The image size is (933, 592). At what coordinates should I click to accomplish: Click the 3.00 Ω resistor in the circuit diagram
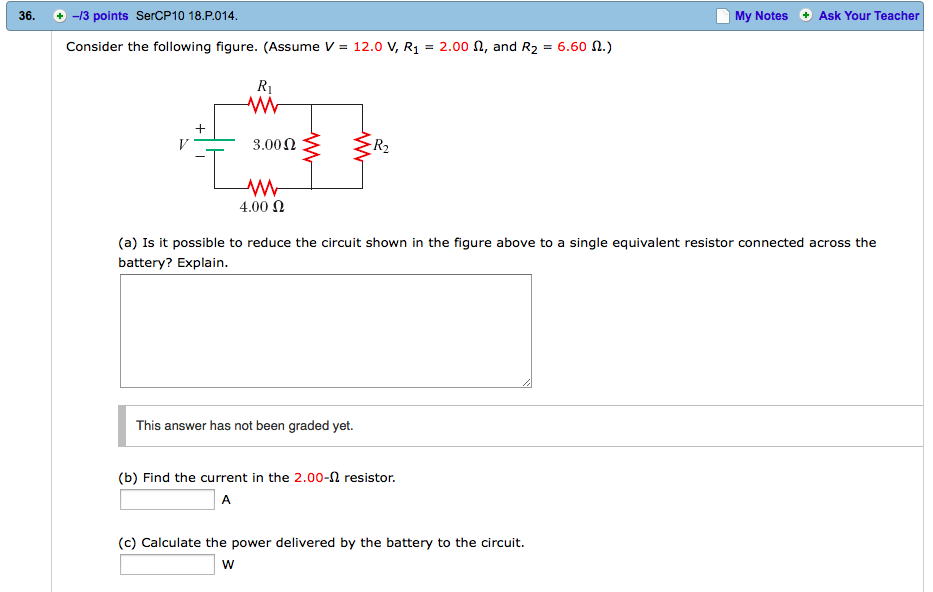coord(311,144)
